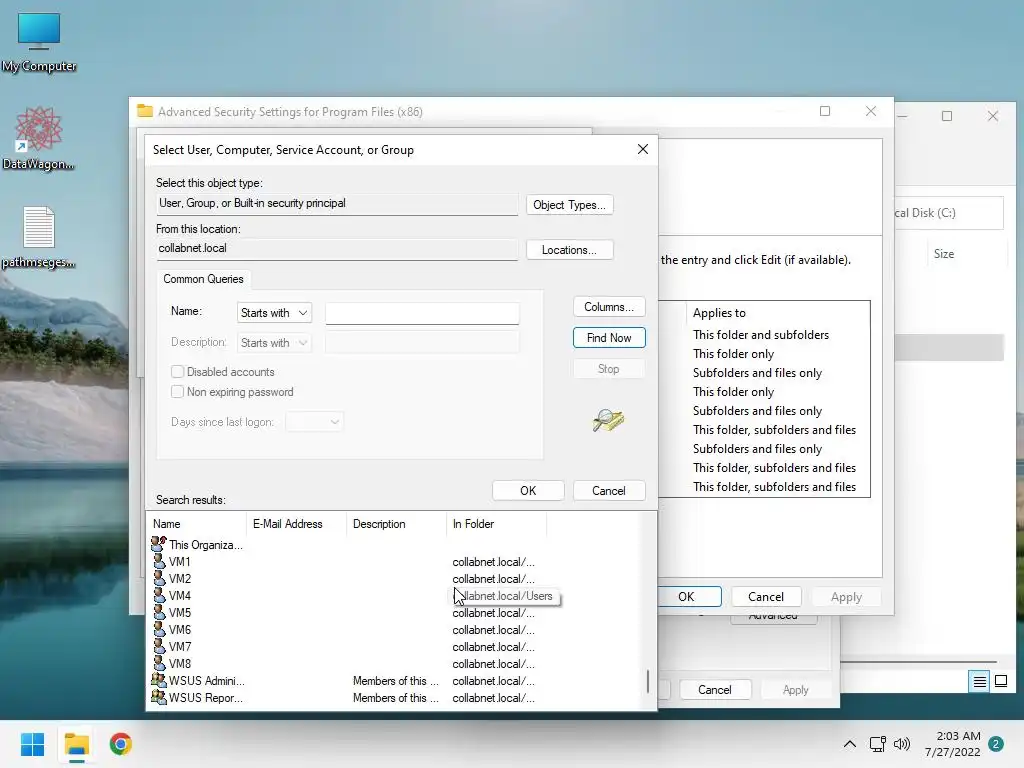The image size is (1024, 768).
Task: Open the Name 'Starts with' dropdown
Action: [274, 313]
